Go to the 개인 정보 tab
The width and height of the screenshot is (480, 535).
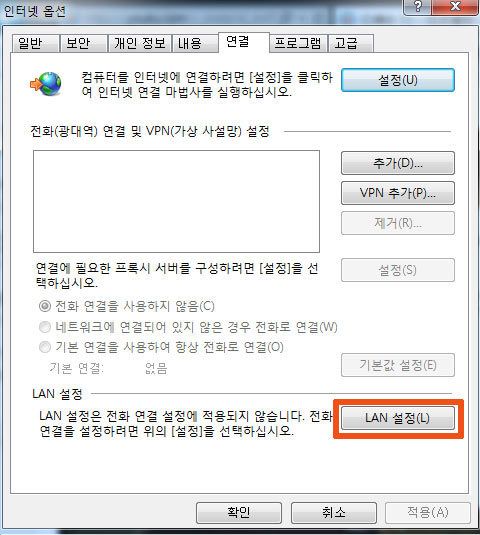[x=140, y=44]
